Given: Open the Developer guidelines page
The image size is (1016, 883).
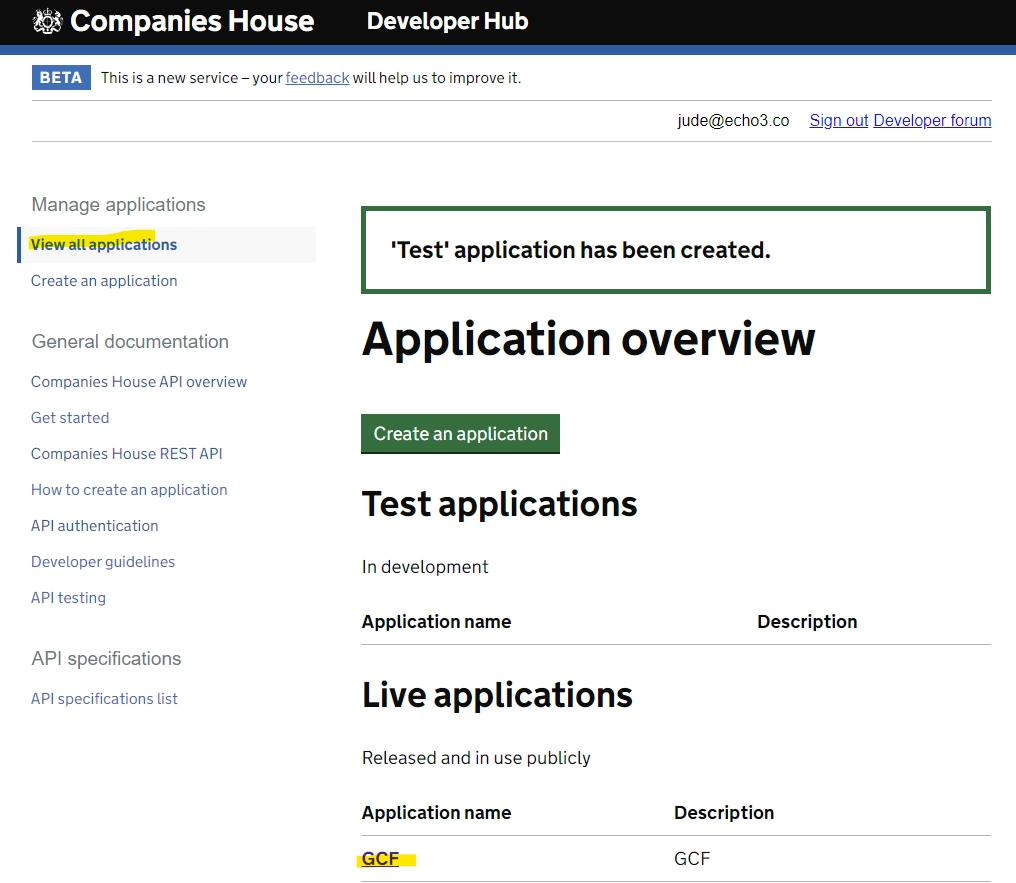Looking at the screenshot, I should click(x=103, y=561).
